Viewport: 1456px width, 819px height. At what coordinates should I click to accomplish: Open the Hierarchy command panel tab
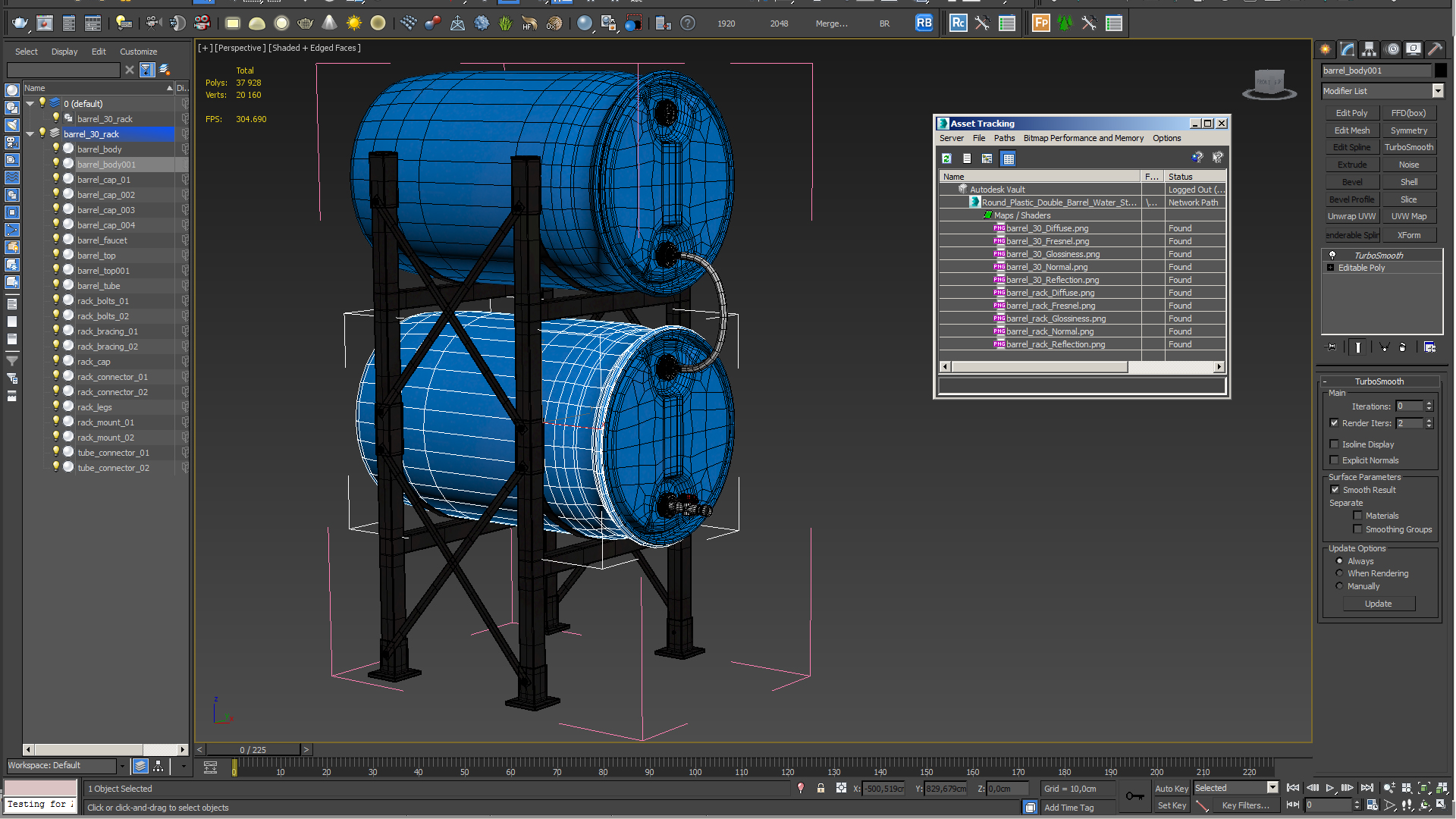pos(1369,49)
